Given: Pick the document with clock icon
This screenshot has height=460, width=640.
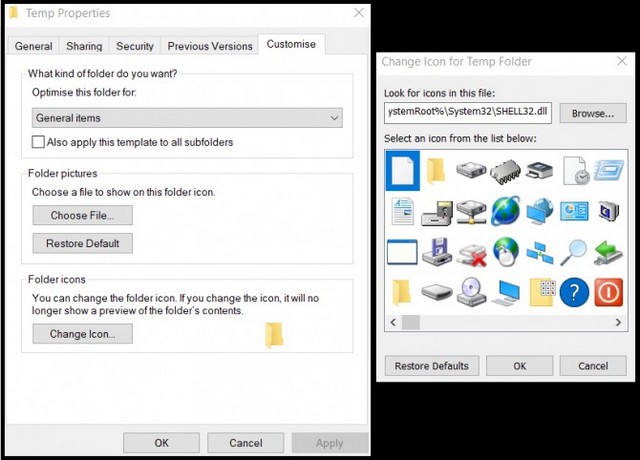Looking at the screenshot, I should coord(576,171).
